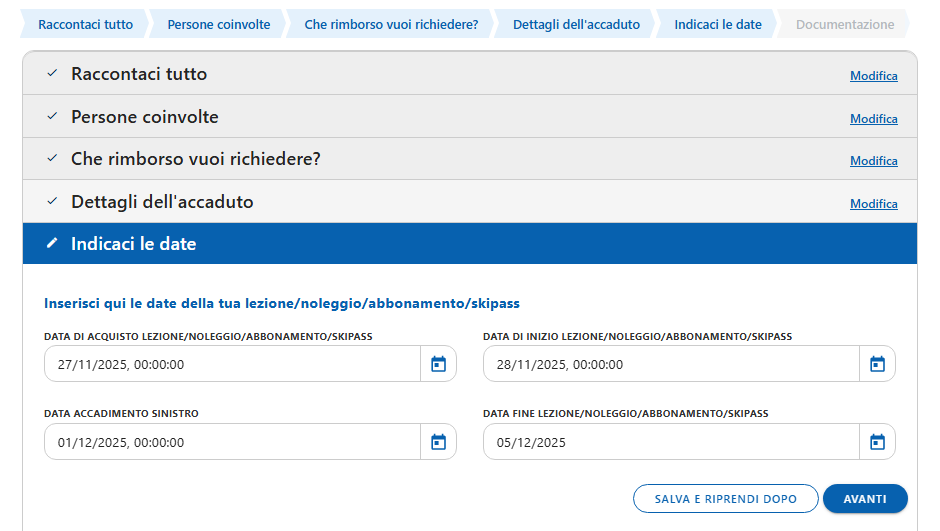Click Salva e riprendi dopo button
Image resolution: width=940 pixels, height=531 pixels.
[x=725, y=498]
